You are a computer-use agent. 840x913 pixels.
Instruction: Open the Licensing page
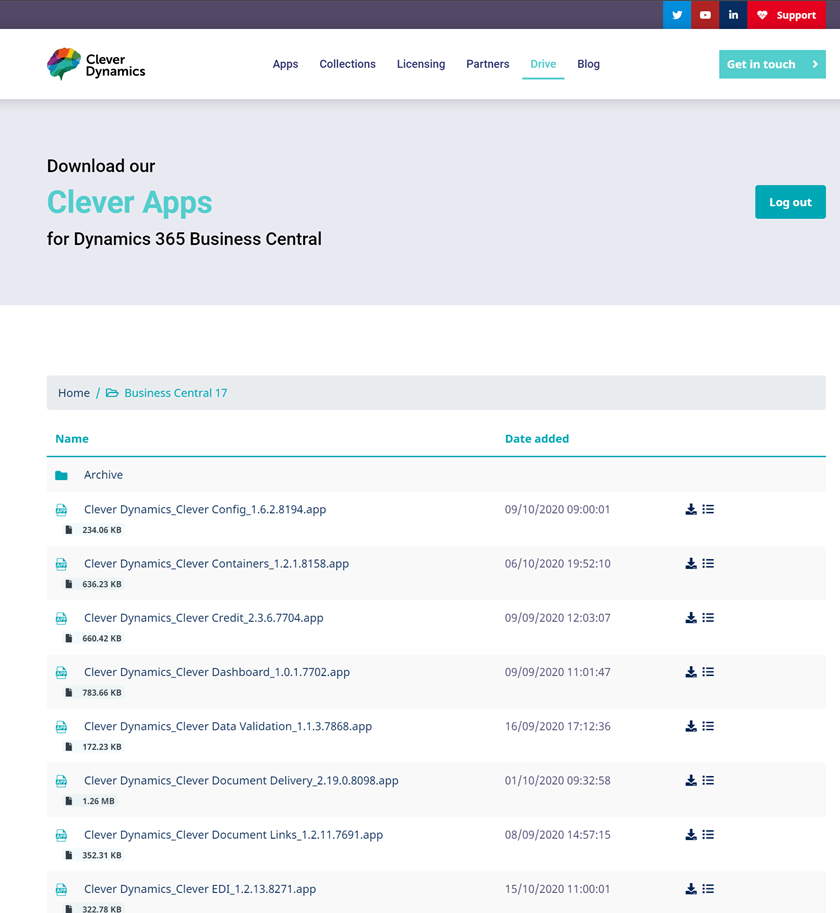point(421,64)
